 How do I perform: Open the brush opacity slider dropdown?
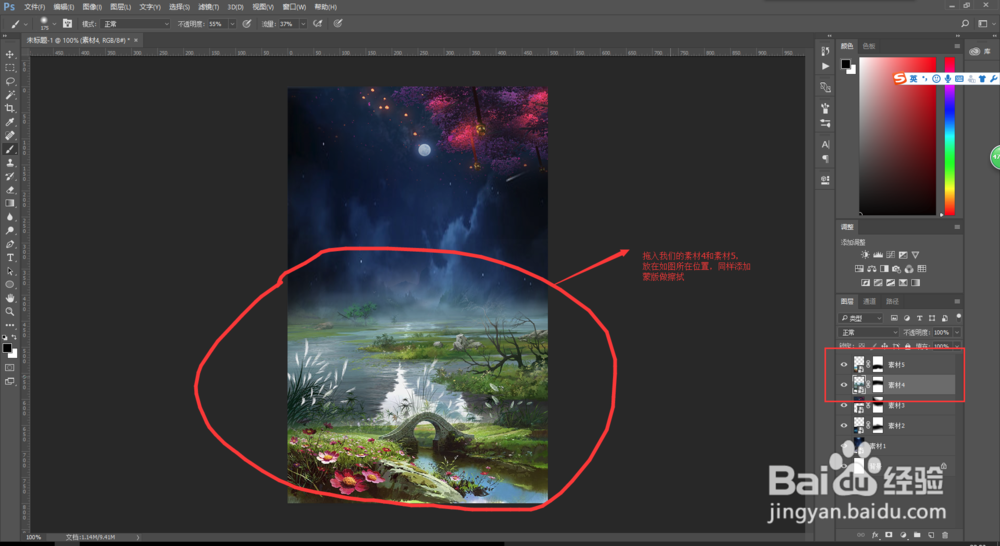tap(232, 24)
